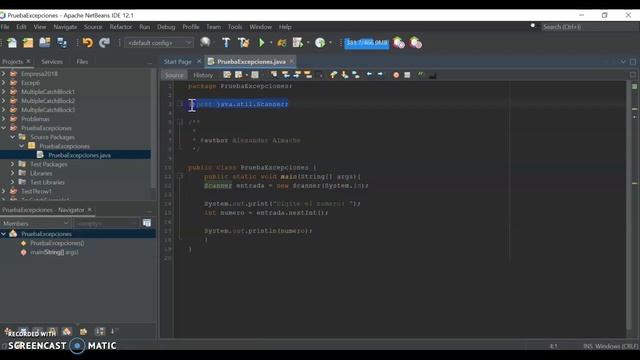Close the Start Page tab

[199, 61]
